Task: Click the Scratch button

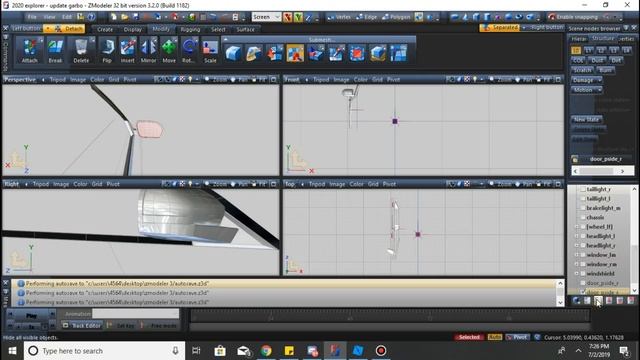Action: point(582,70)
